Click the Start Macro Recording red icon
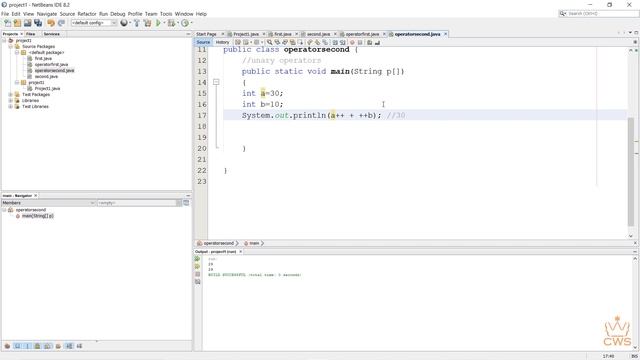Screen dimensions: 640x360 (352, 42)
